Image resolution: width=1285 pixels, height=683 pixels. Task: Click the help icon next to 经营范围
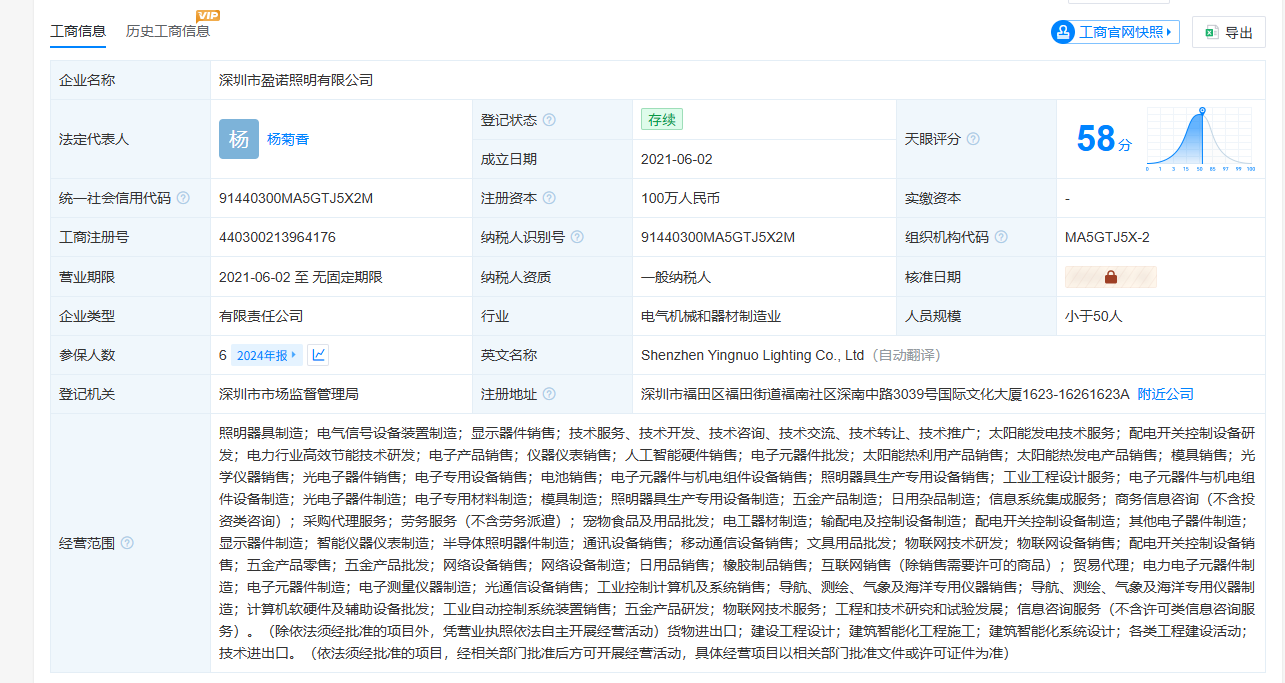(127, 543)
